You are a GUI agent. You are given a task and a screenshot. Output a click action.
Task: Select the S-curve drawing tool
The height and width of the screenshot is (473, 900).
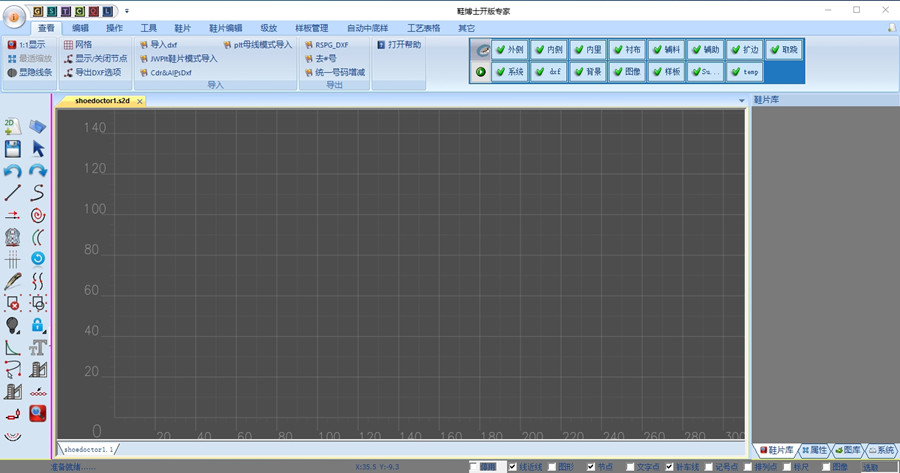tap(38, 193)
